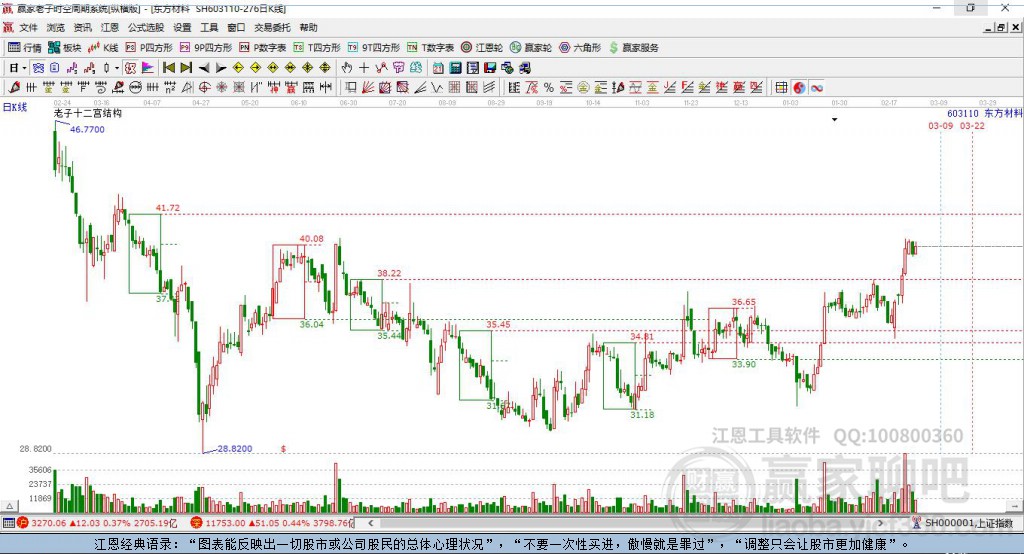Open the 公式选股 menu
Screen dimensions: 1024x554
coord(146,27)
